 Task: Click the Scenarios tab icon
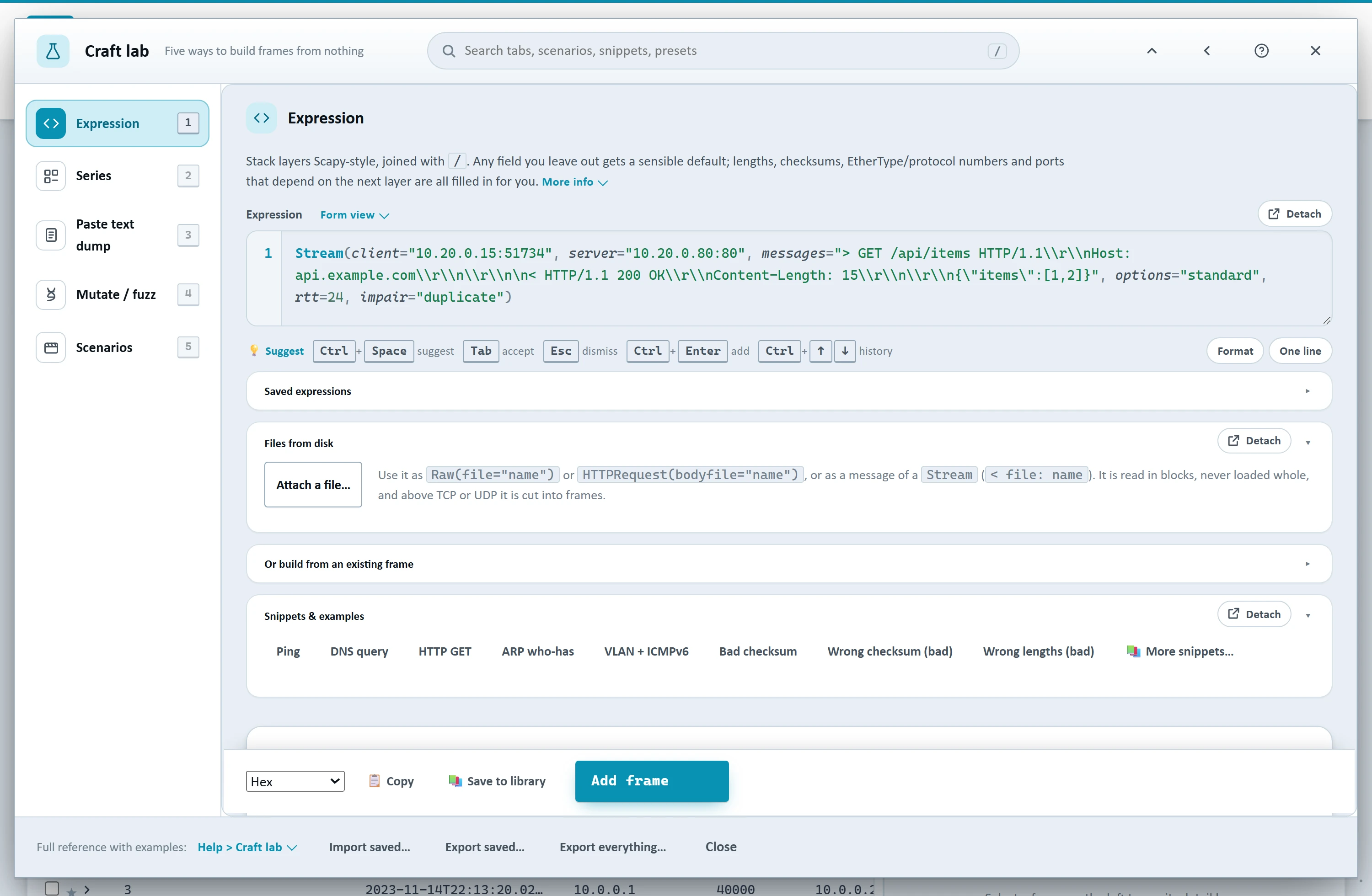tap(51, 347)
